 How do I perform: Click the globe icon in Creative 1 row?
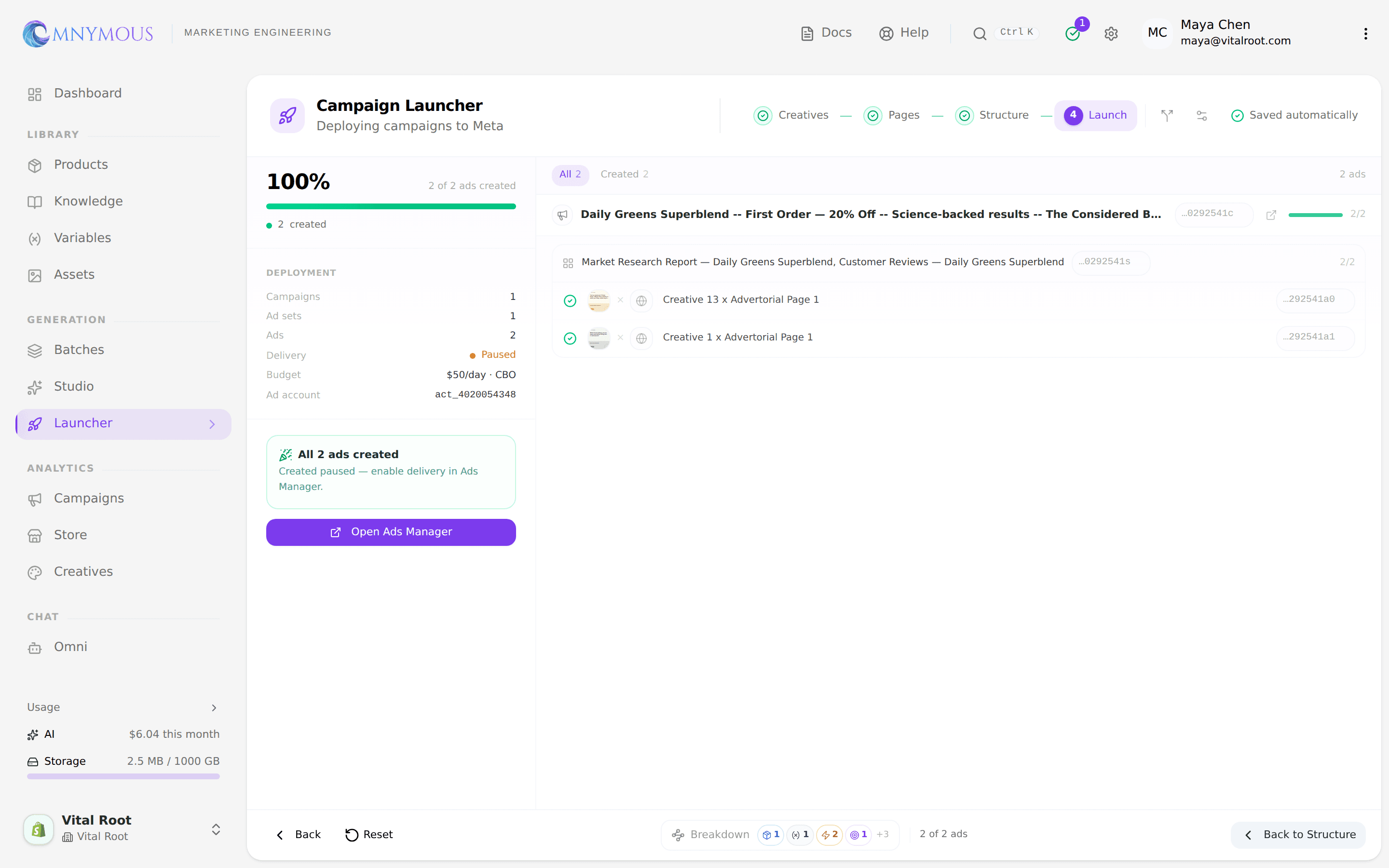pyautogui.click(x=641, y=338)
